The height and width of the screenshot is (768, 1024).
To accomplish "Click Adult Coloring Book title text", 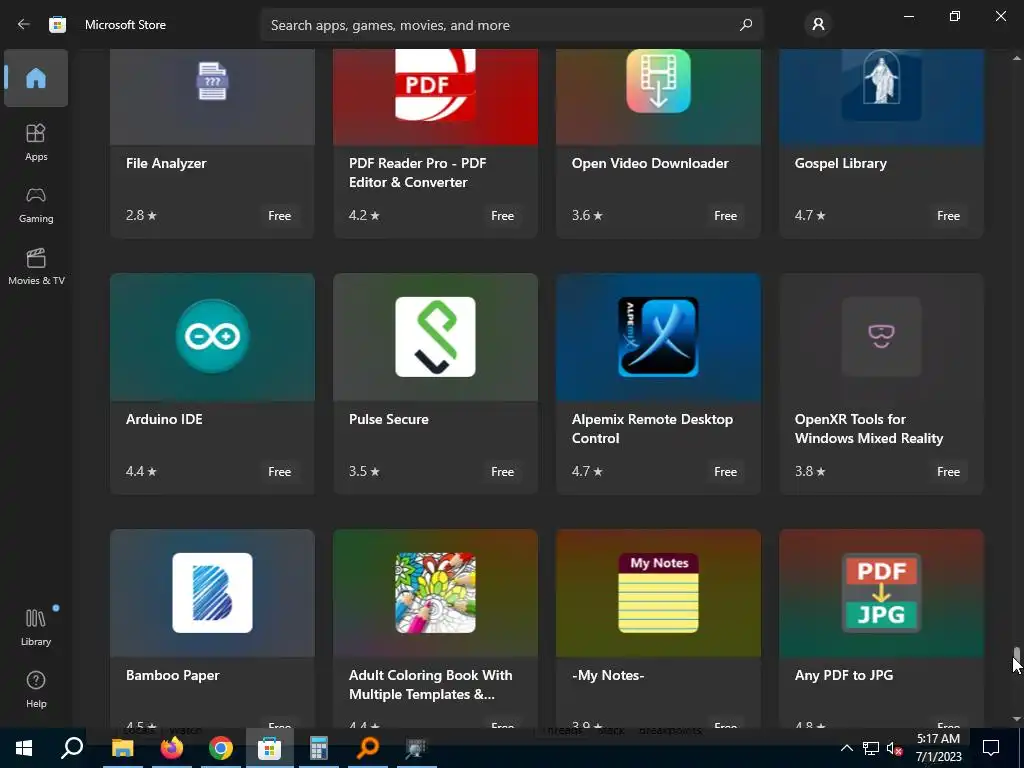I will click(x=430, y=684).
